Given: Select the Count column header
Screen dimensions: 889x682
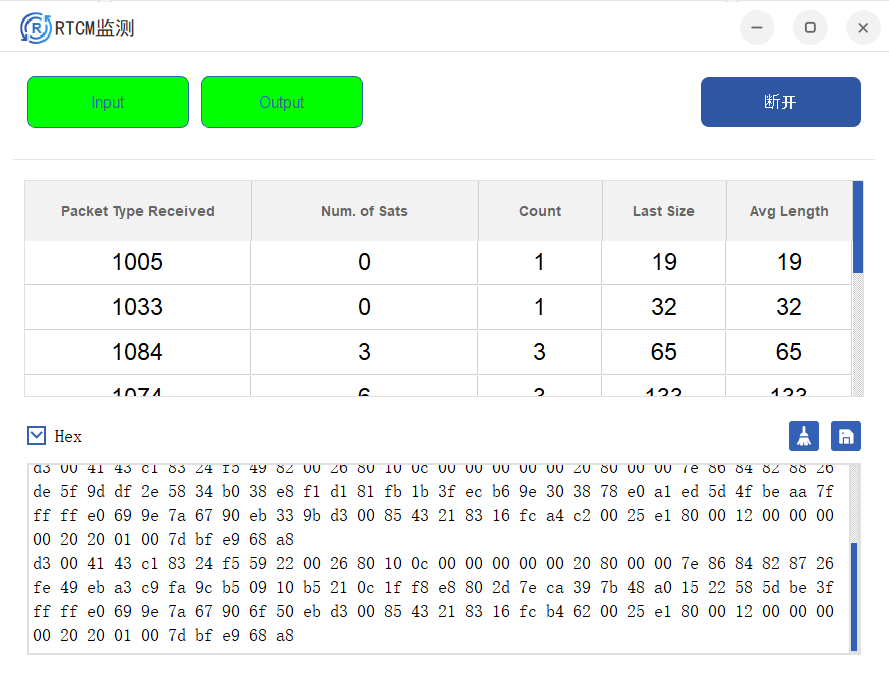Looking at the screenshot, I should [540, 211].
